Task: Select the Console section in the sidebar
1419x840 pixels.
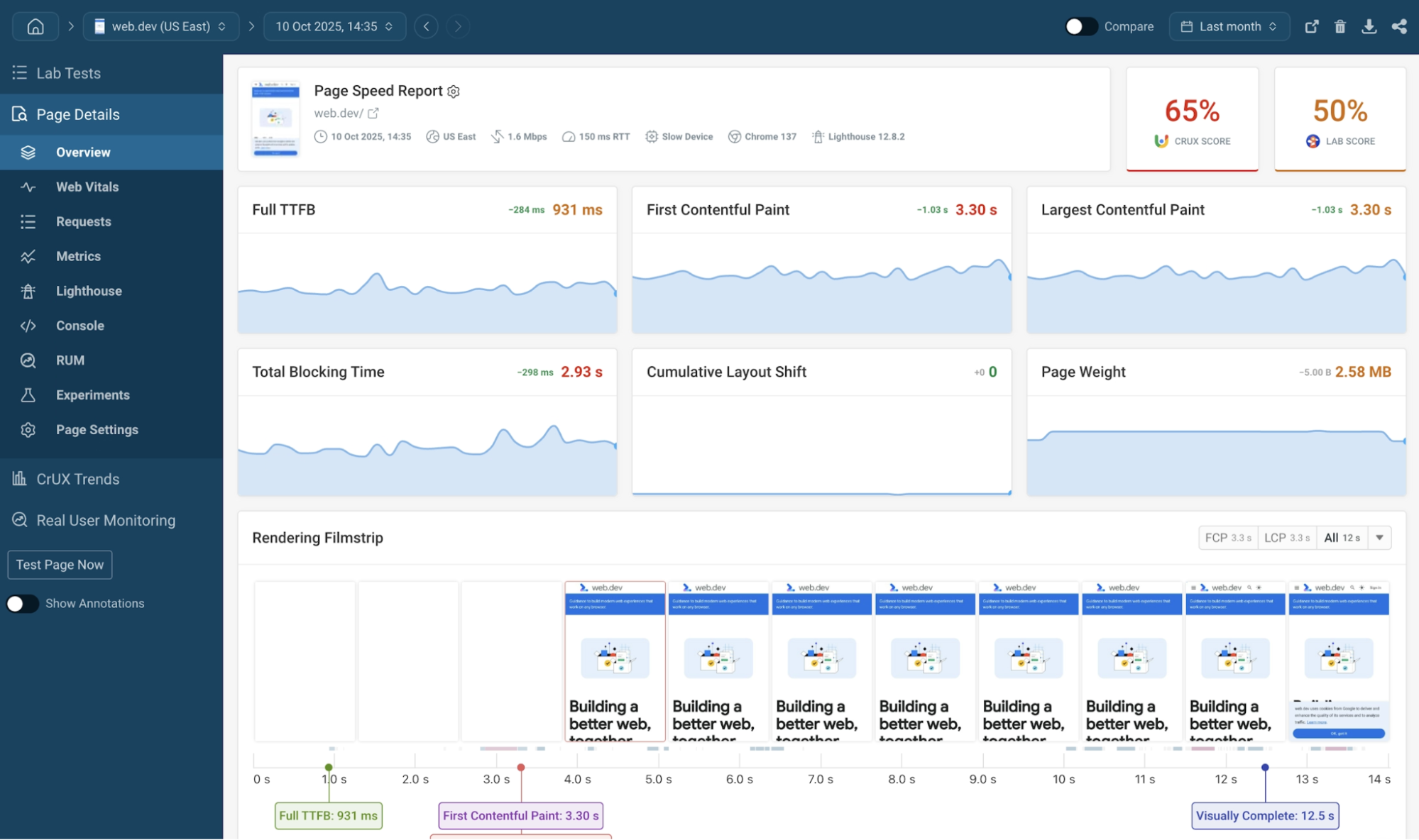Action: click(80, 326)
